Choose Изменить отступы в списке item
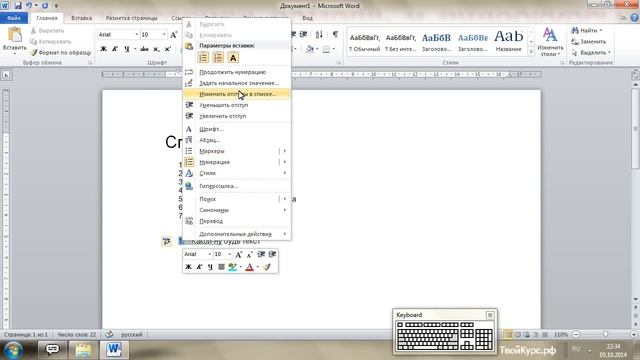Viewport: 640px width, 360px height. click(237, 94)
